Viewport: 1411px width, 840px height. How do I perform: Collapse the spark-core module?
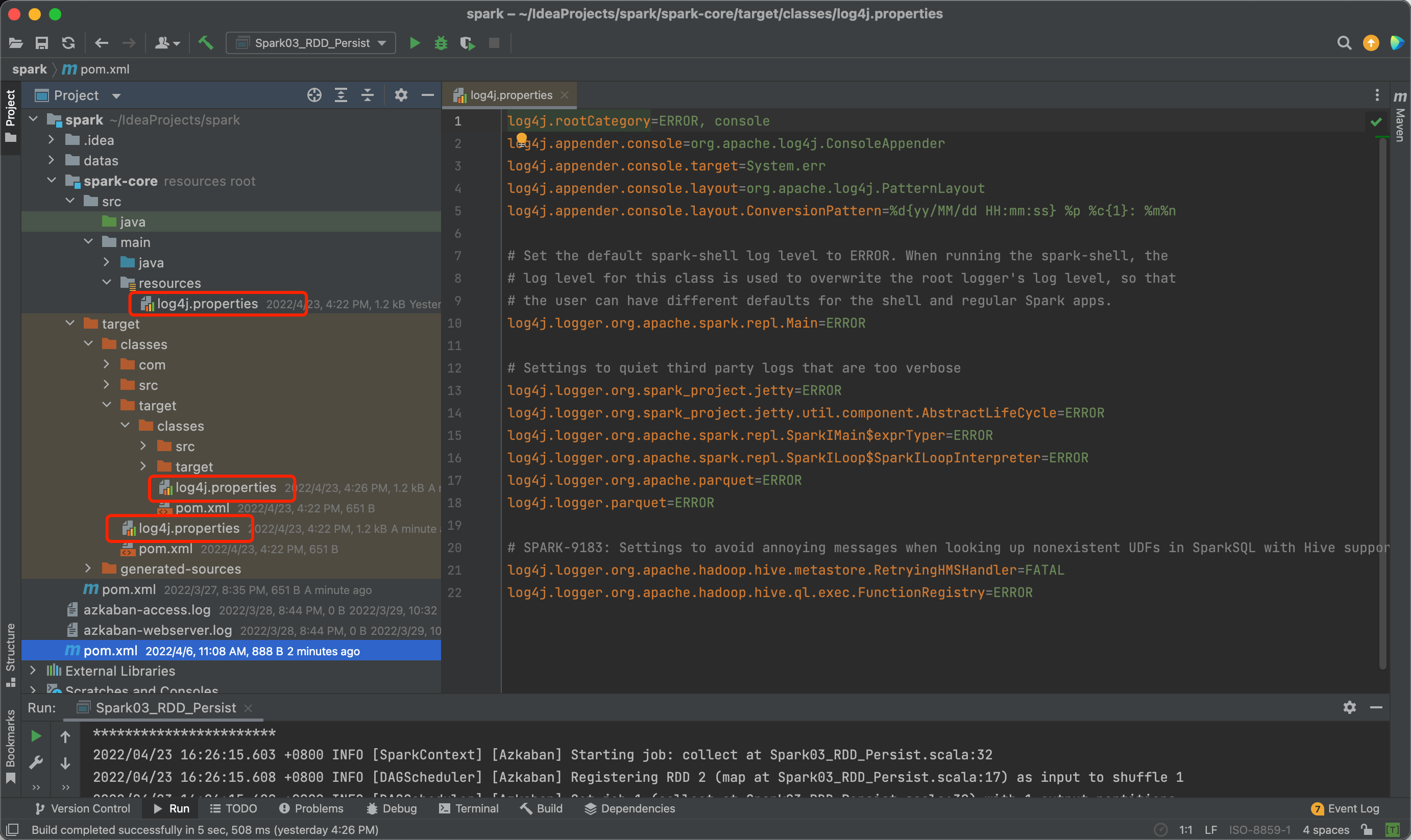(51, 181)
